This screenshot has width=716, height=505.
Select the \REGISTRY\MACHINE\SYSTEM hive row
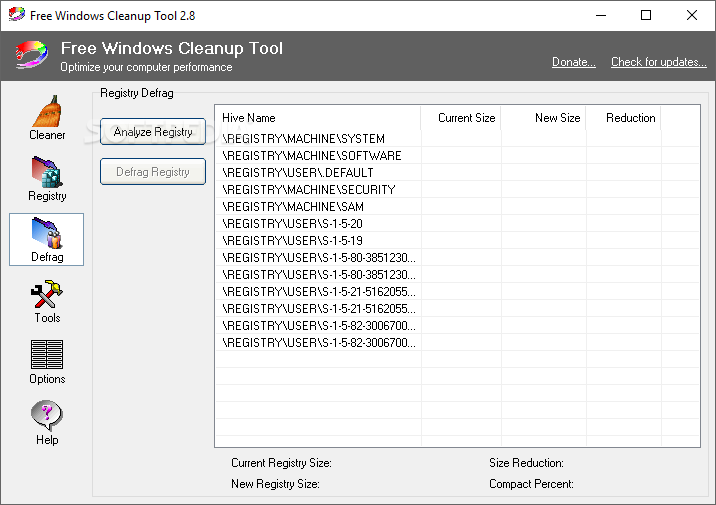tap(303, 139)
